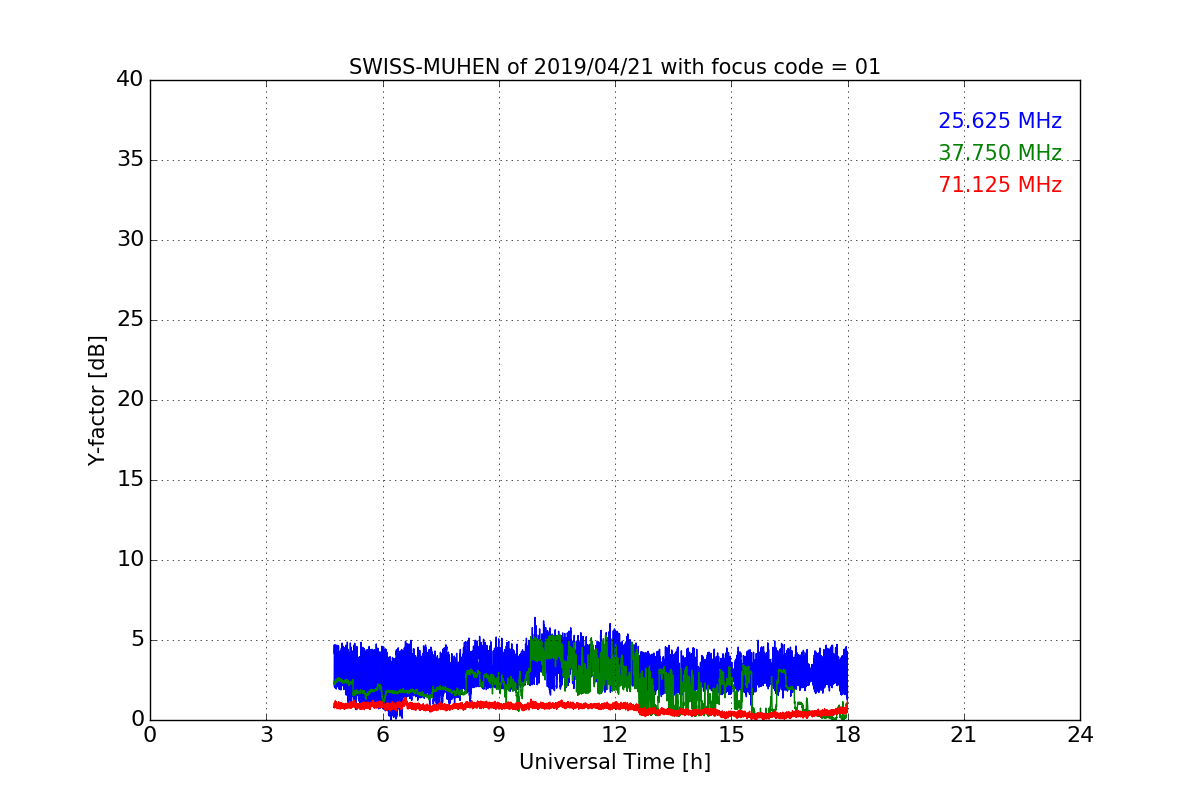Image resolution: width=1200 pixels, height=800 pixels.
Task: Click the 'Y-factor [dB]' axis label
Action: pyautogui.click(x=97, y=400)
